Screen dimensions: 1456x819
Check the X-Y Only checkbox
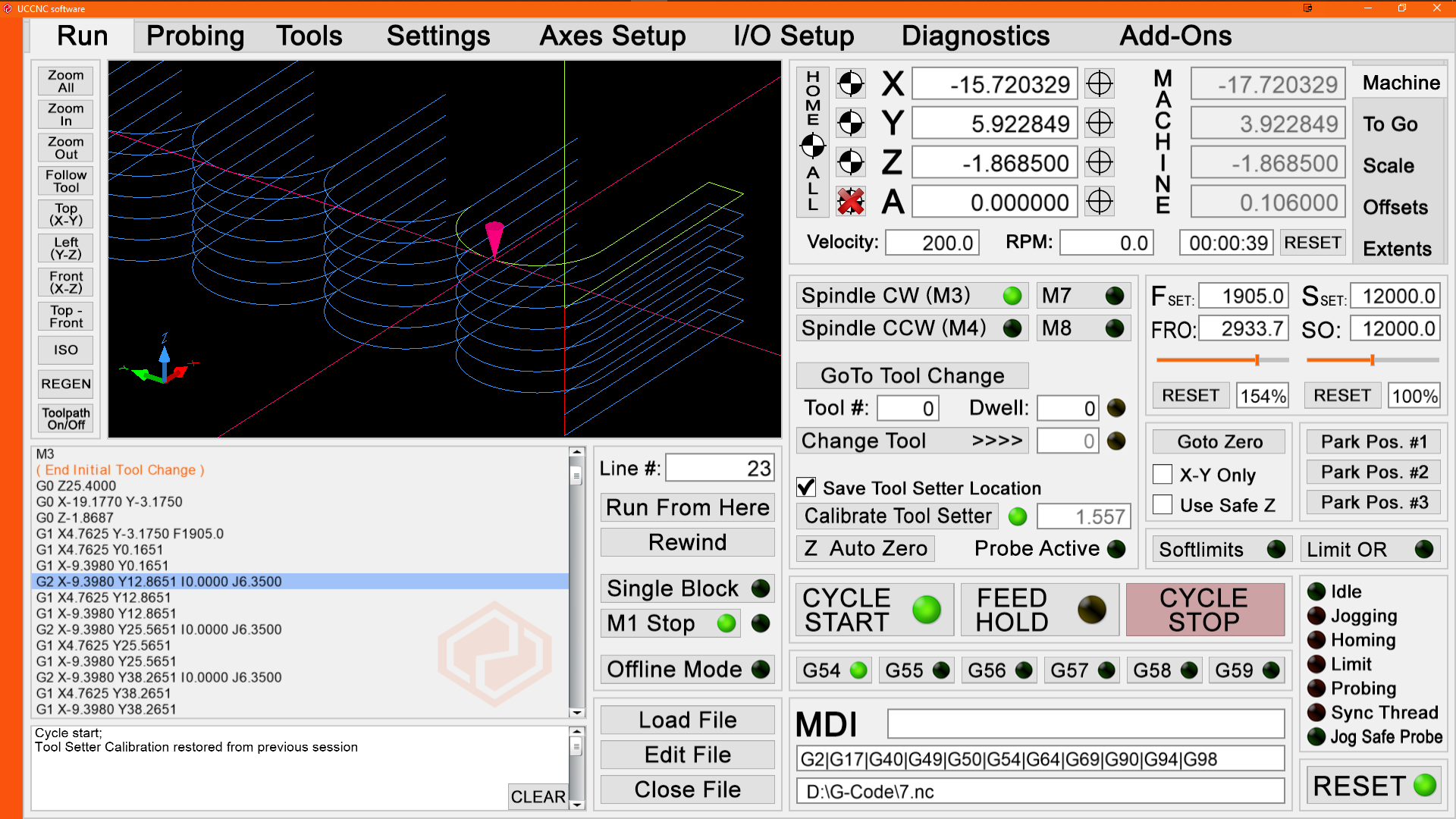pos(1163,475)
